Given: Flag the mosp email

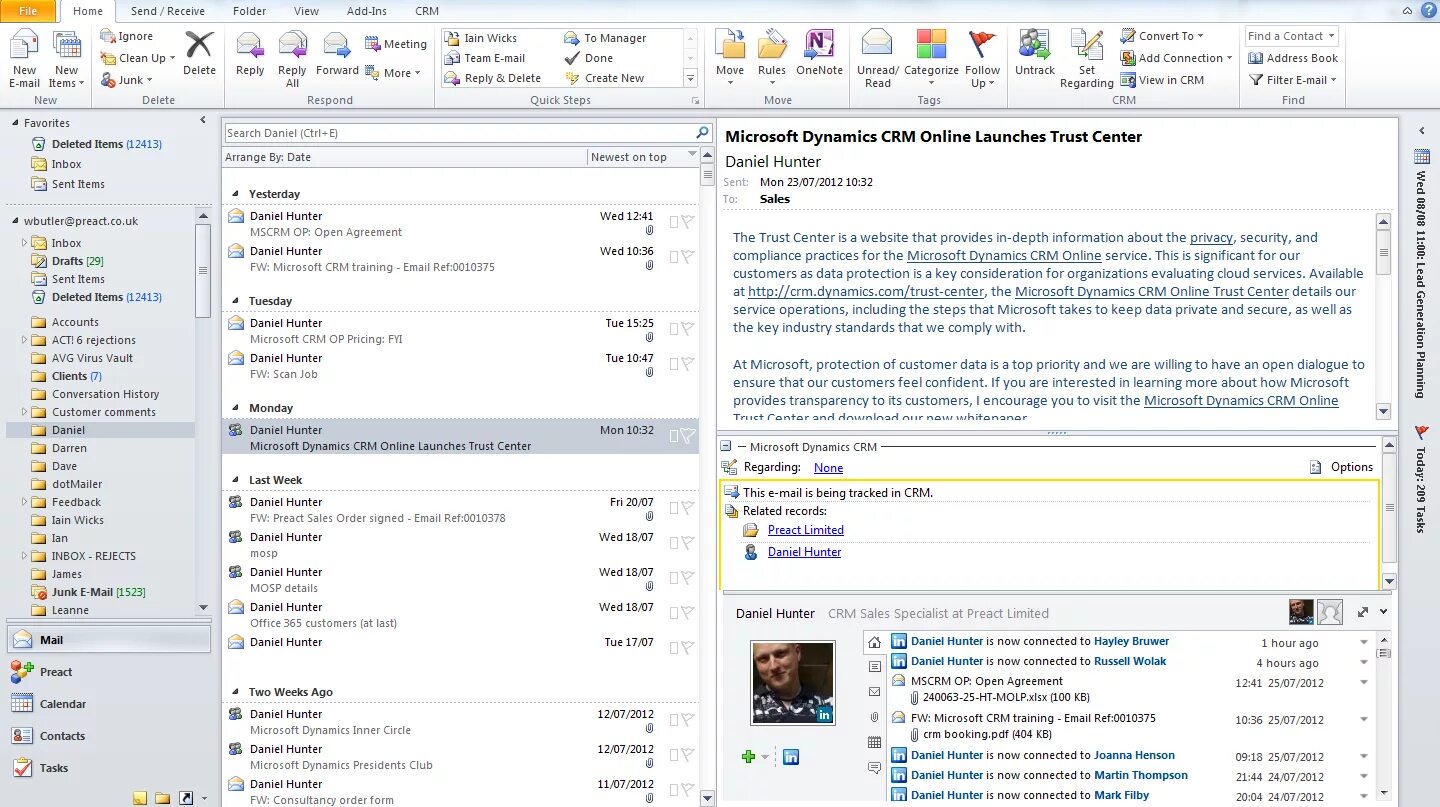Looking at the screenshot, I should [688, 543].
